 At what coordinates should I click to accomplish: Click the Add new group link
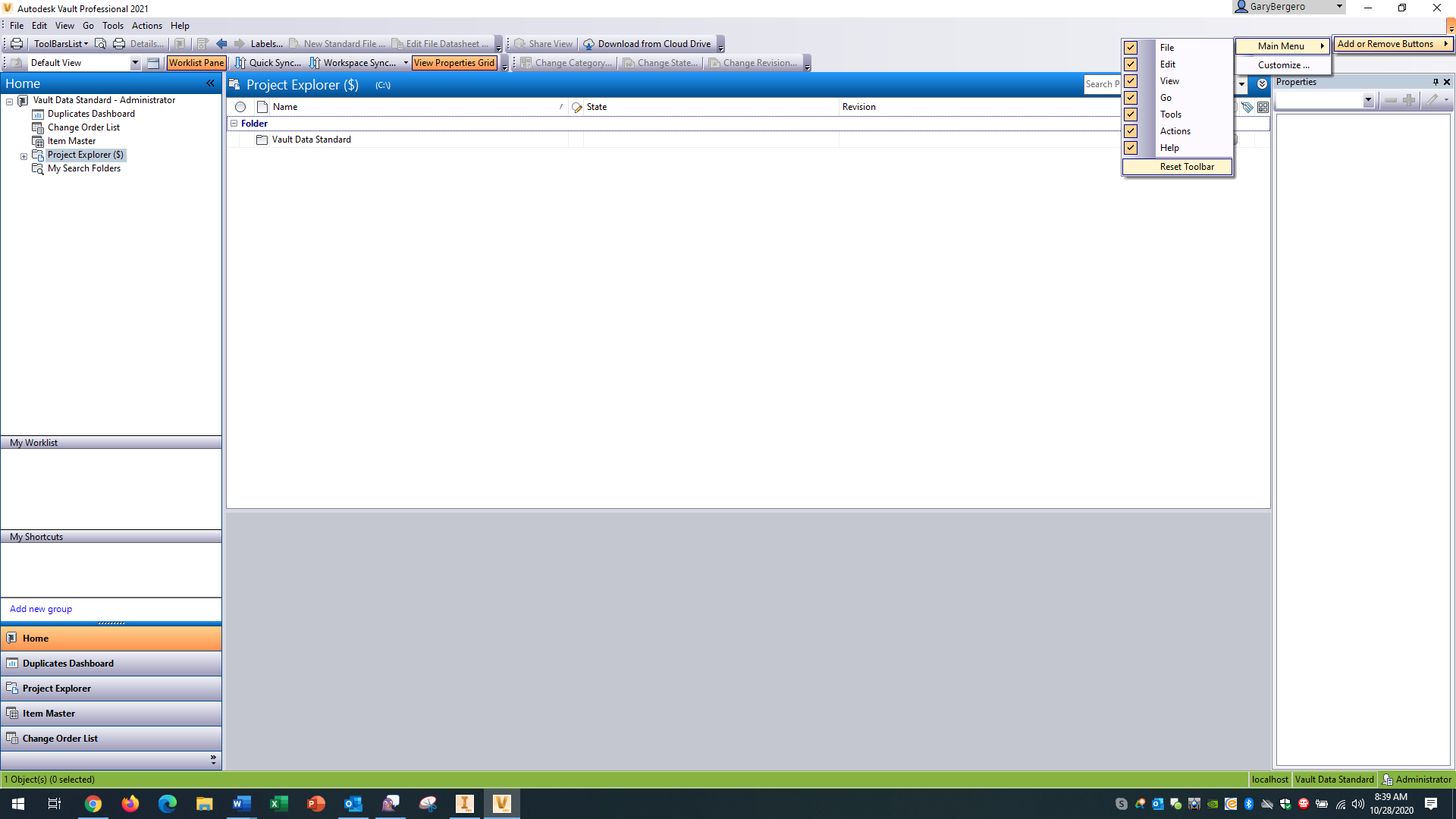pyautogui.click(x=41, y=608)
